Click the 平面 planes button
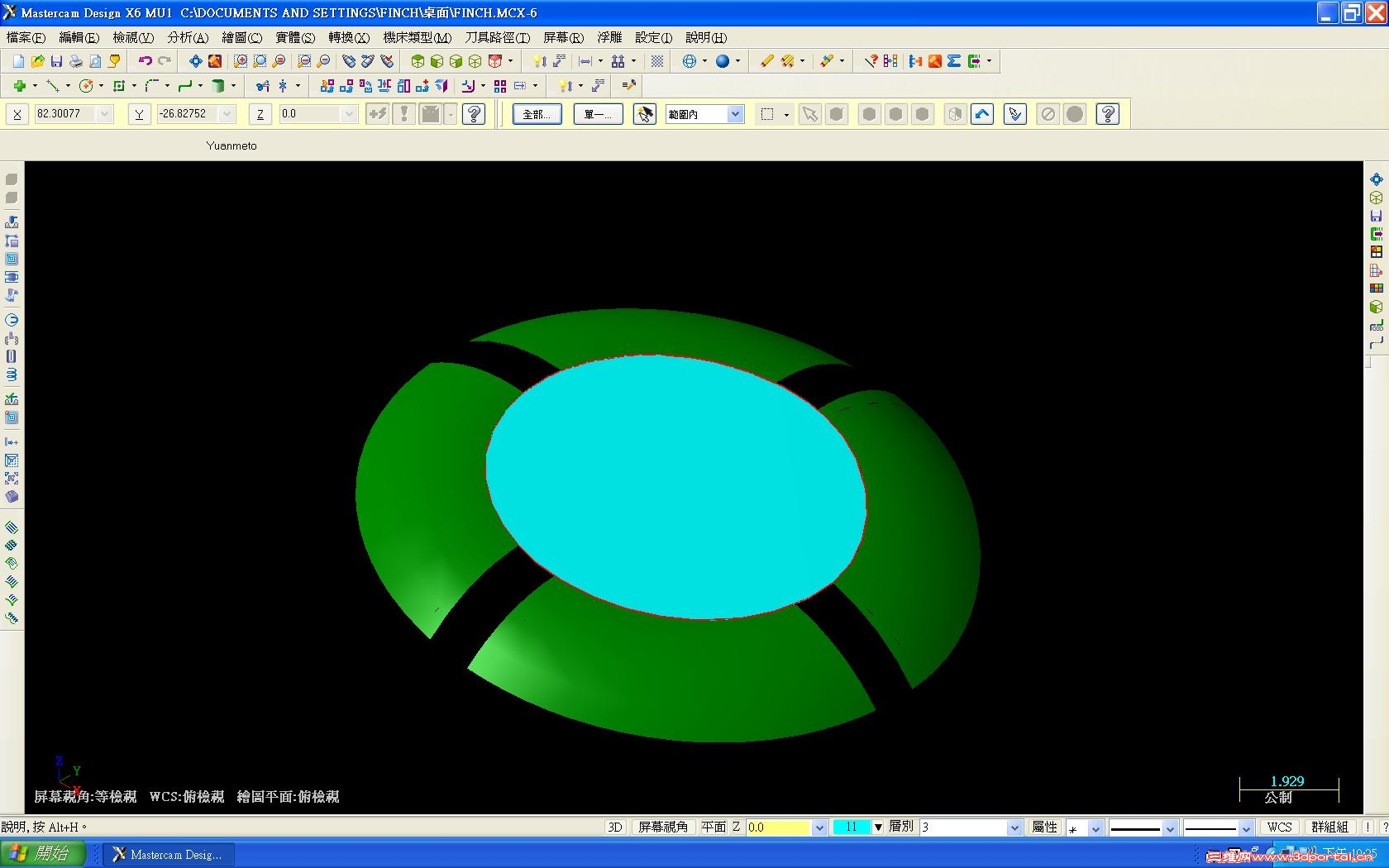 coord(714,827)
